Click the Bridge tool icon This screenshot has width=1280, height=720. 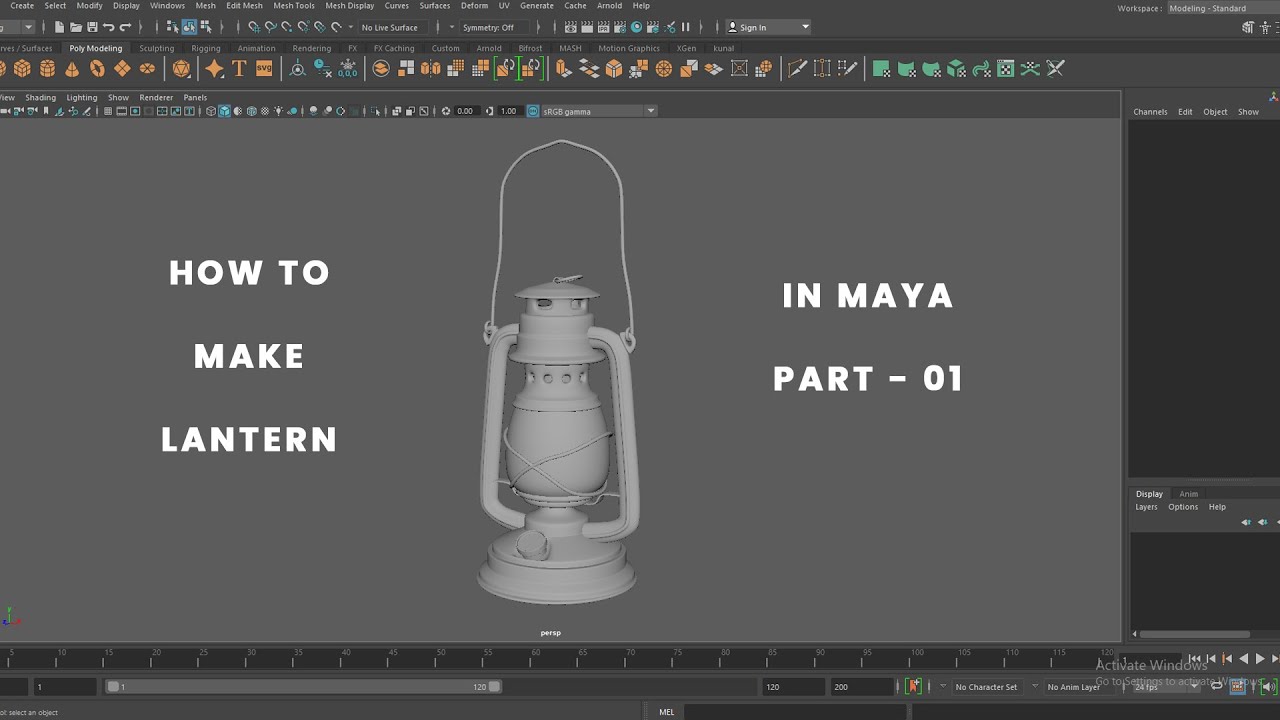point(589,68)
